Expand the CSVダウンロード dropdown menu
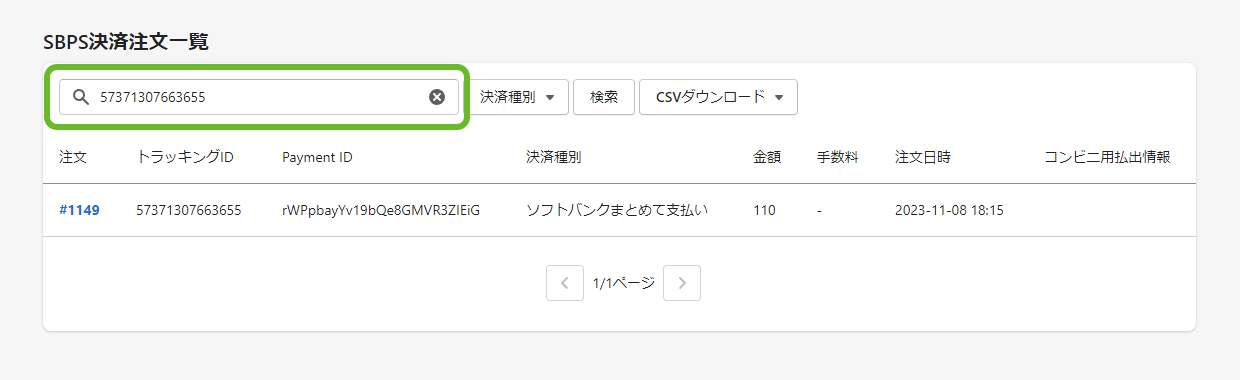 [x=718, y=97]
